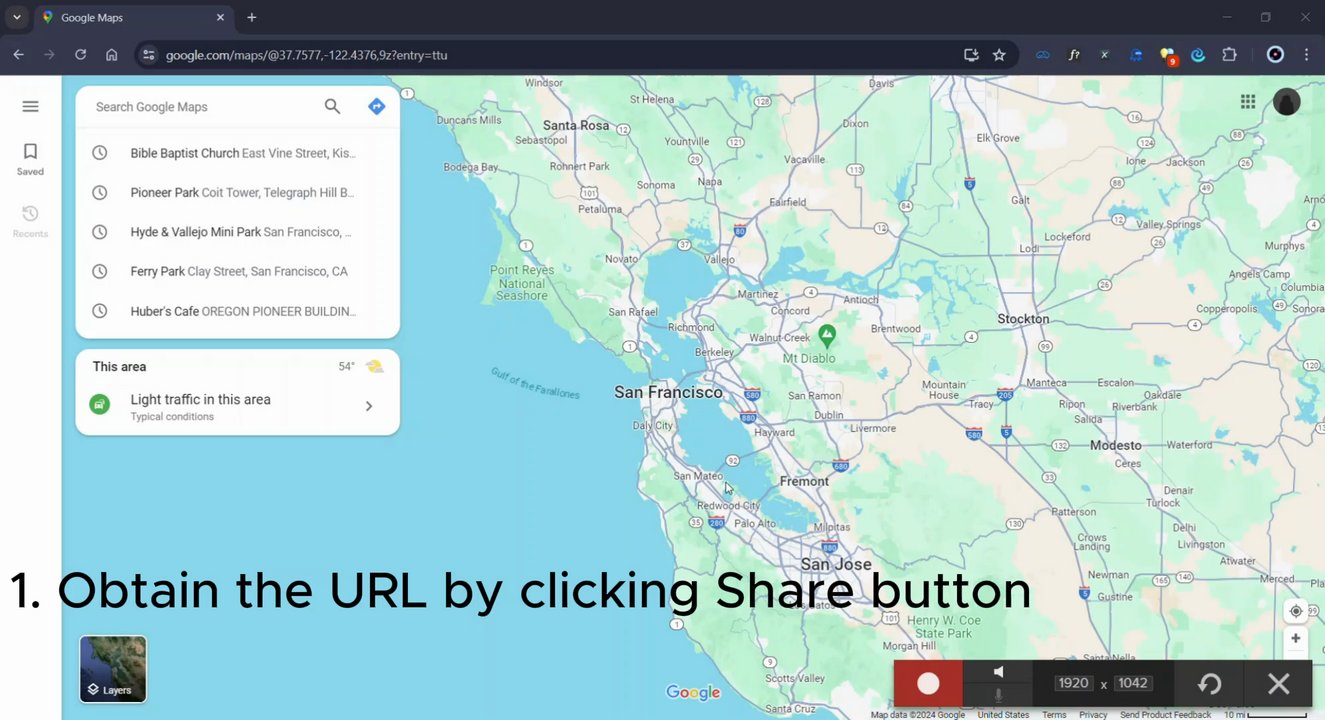This screenshot has height=720, width=1325.
Task: Click the URL in the address bar
Action: (306, 55)
